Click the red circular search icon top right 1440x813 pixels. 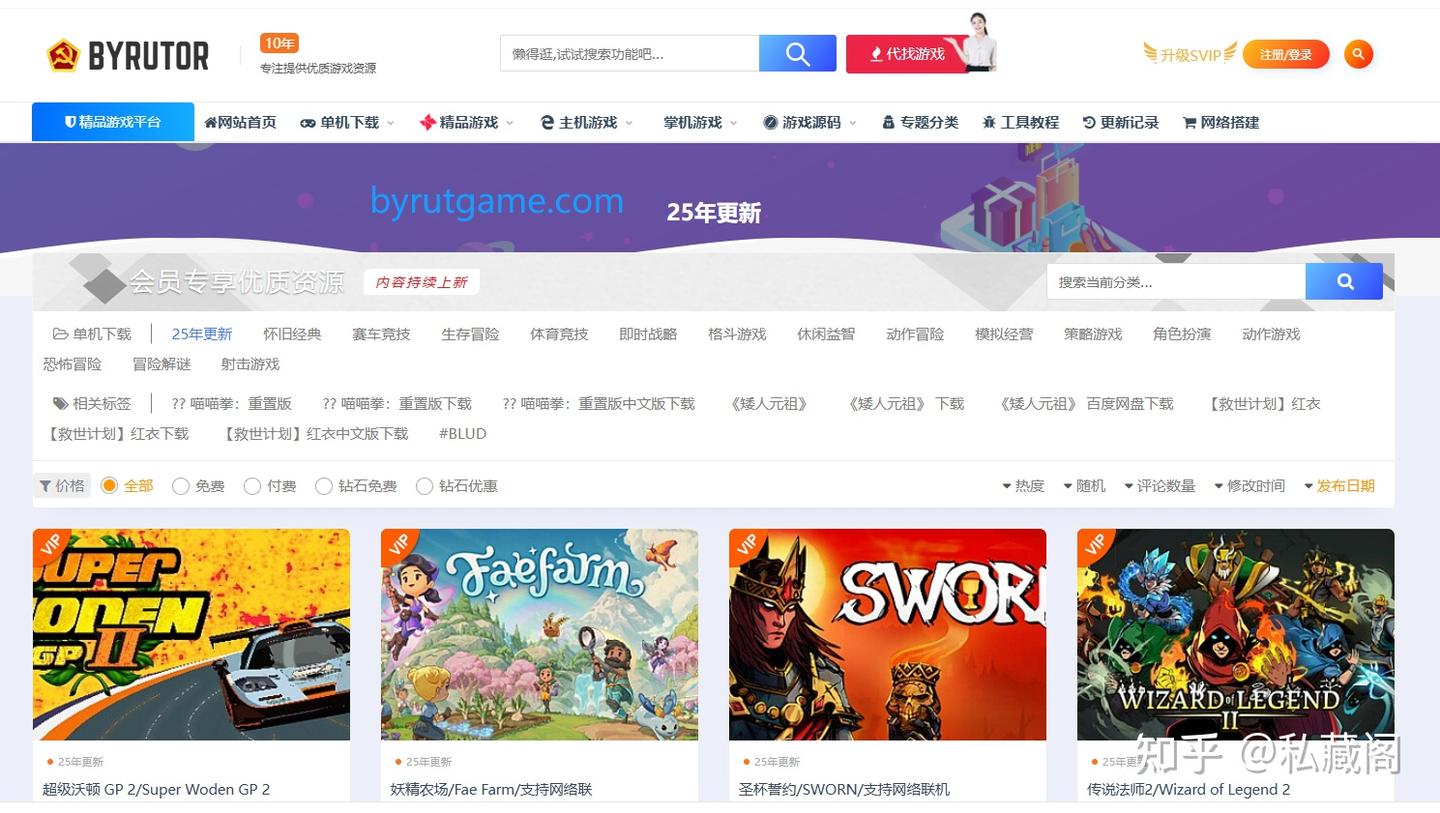1358,54
